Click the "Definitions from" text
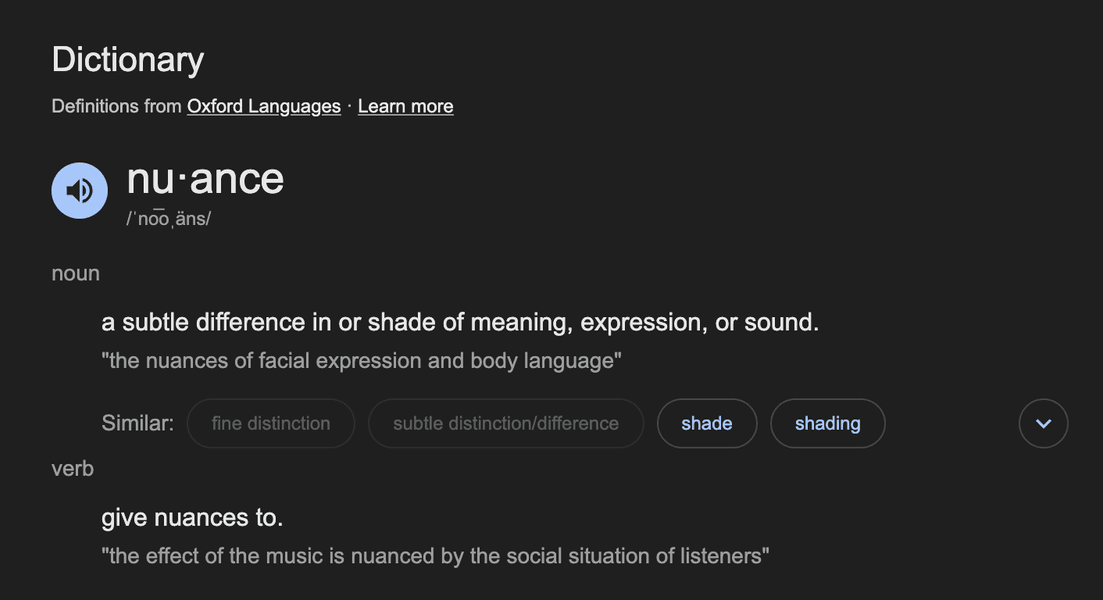 pos(117,106)
